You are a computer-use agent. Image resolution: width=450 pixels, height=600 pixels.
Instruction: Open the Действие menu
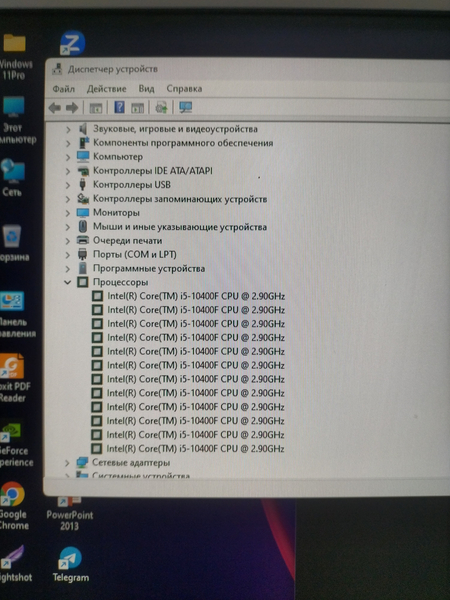pos(106,89)
